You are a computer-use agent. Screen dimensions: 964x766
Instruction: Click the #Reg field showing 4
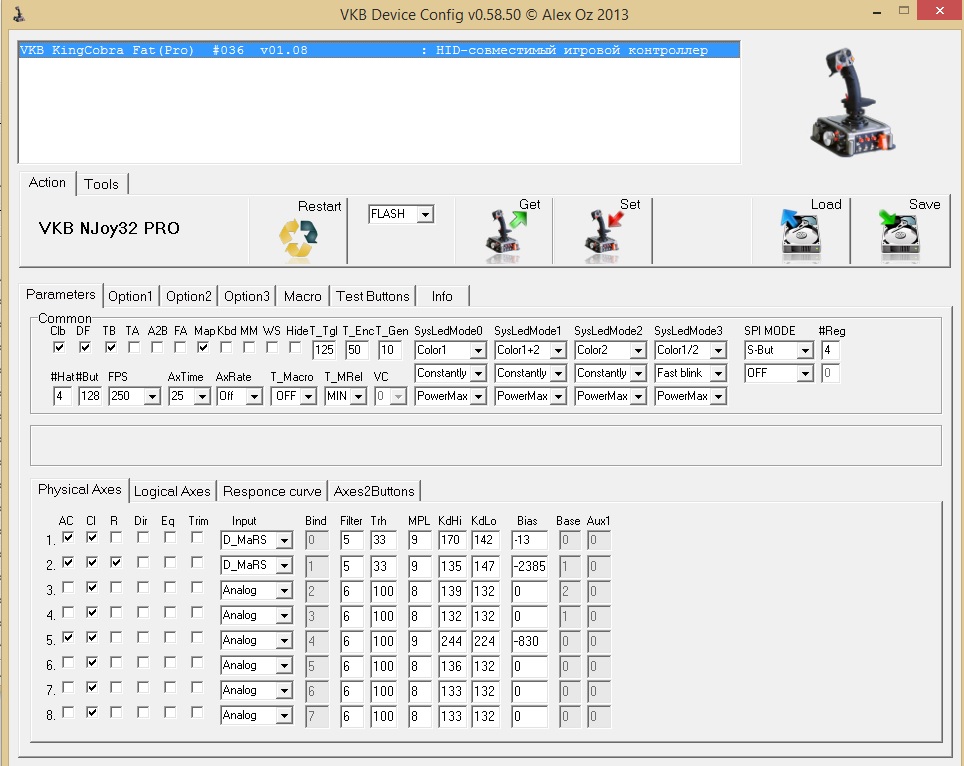[x=830, y=350]
